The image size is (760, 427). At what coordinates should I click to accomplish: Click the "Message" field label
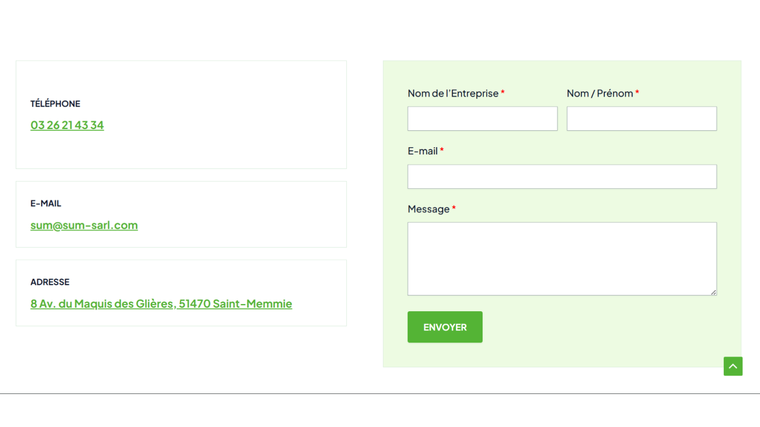429,209
